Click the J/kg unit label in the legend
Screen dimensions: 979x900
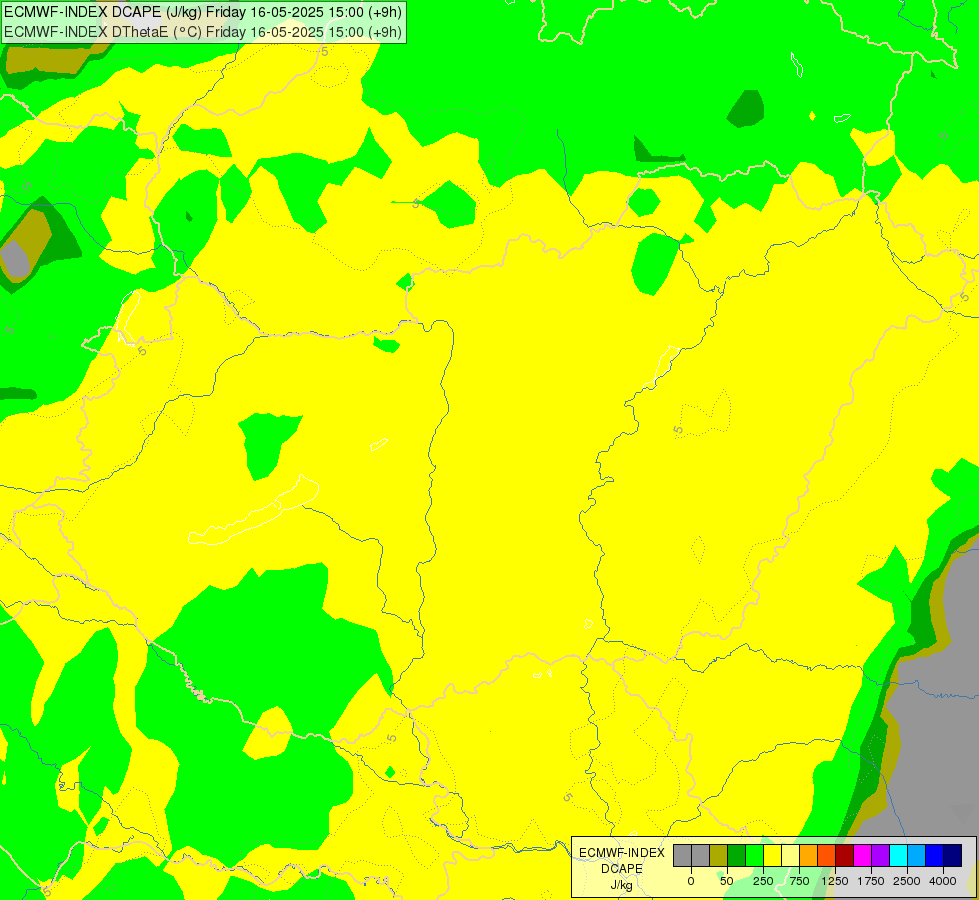[622, 885]
